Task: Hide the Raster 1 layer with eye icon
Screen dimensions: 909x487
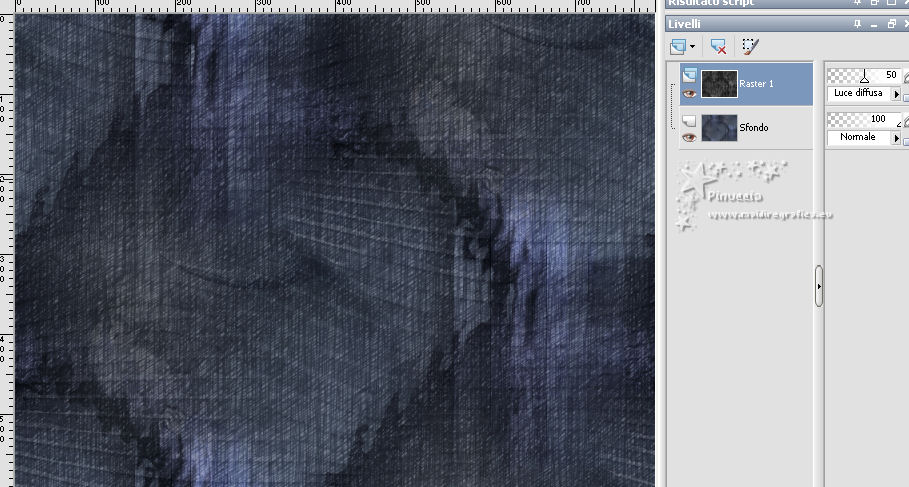Action: (689, 93)
